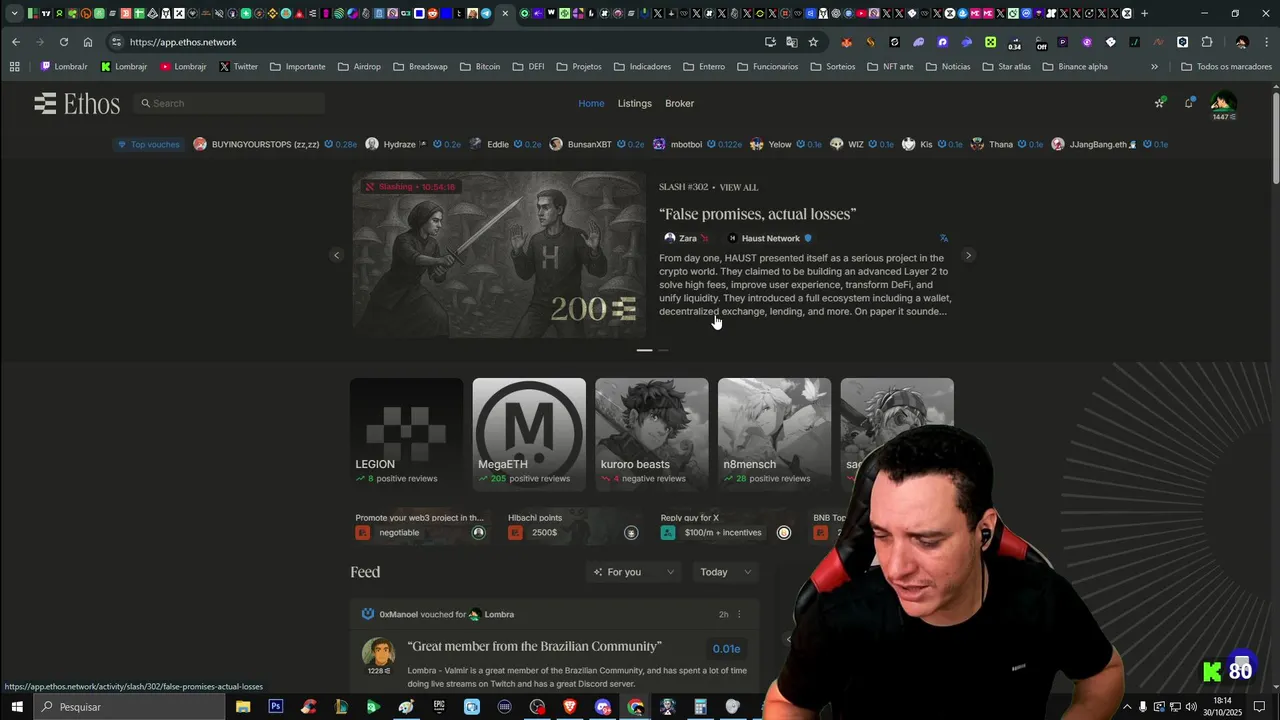
Task: Open the Chrome three-dot menu
Action: (x=1265, y=42)
